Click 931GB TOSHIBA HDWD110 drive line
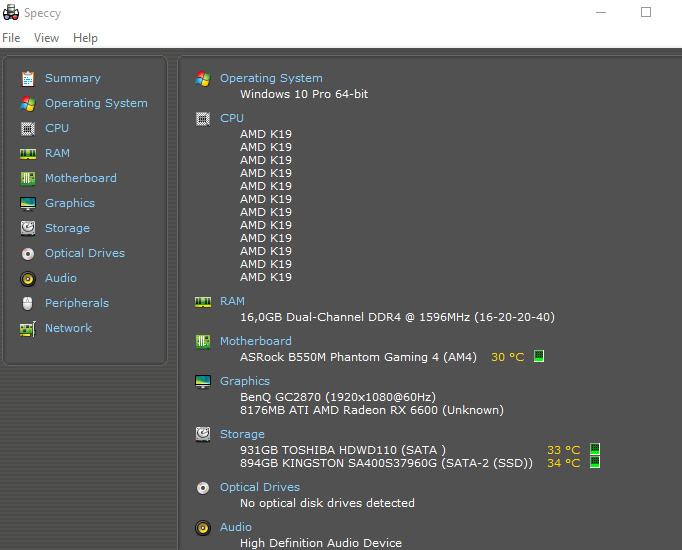Screen dimensions: 682x550 (343, 450)
